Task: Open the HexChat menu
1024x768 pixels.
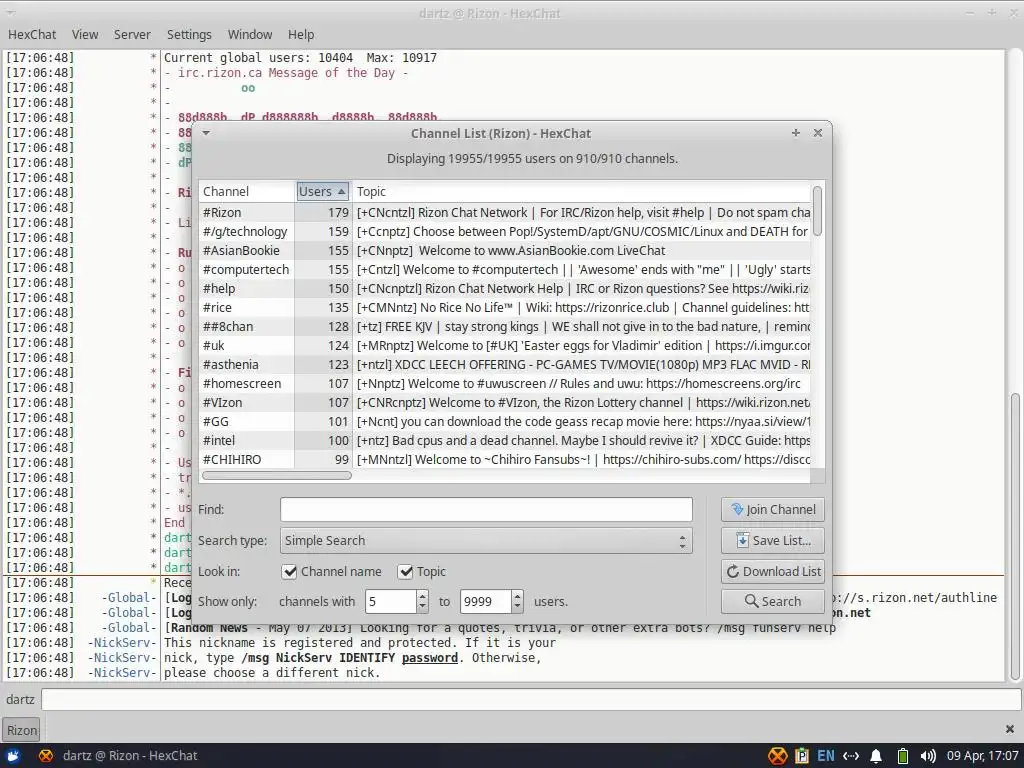Action: [32, 35]
